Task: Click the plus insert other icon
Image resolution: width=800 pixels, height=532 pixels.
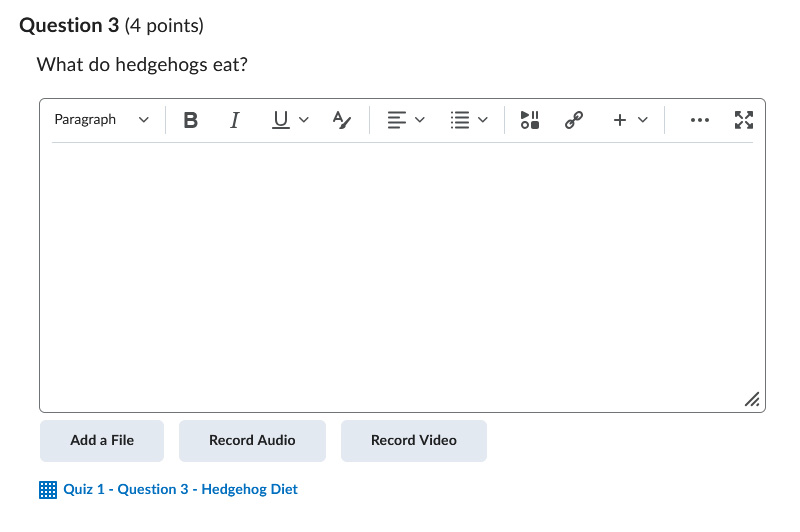Action: click(x=619, y=120)
